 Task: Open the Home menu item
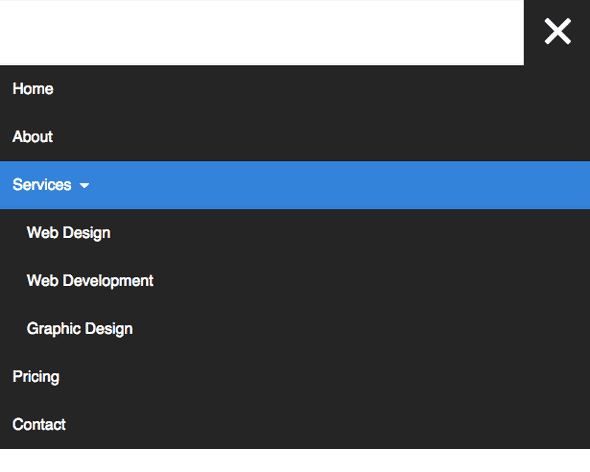pyautogui.click(x=295, y=89)
